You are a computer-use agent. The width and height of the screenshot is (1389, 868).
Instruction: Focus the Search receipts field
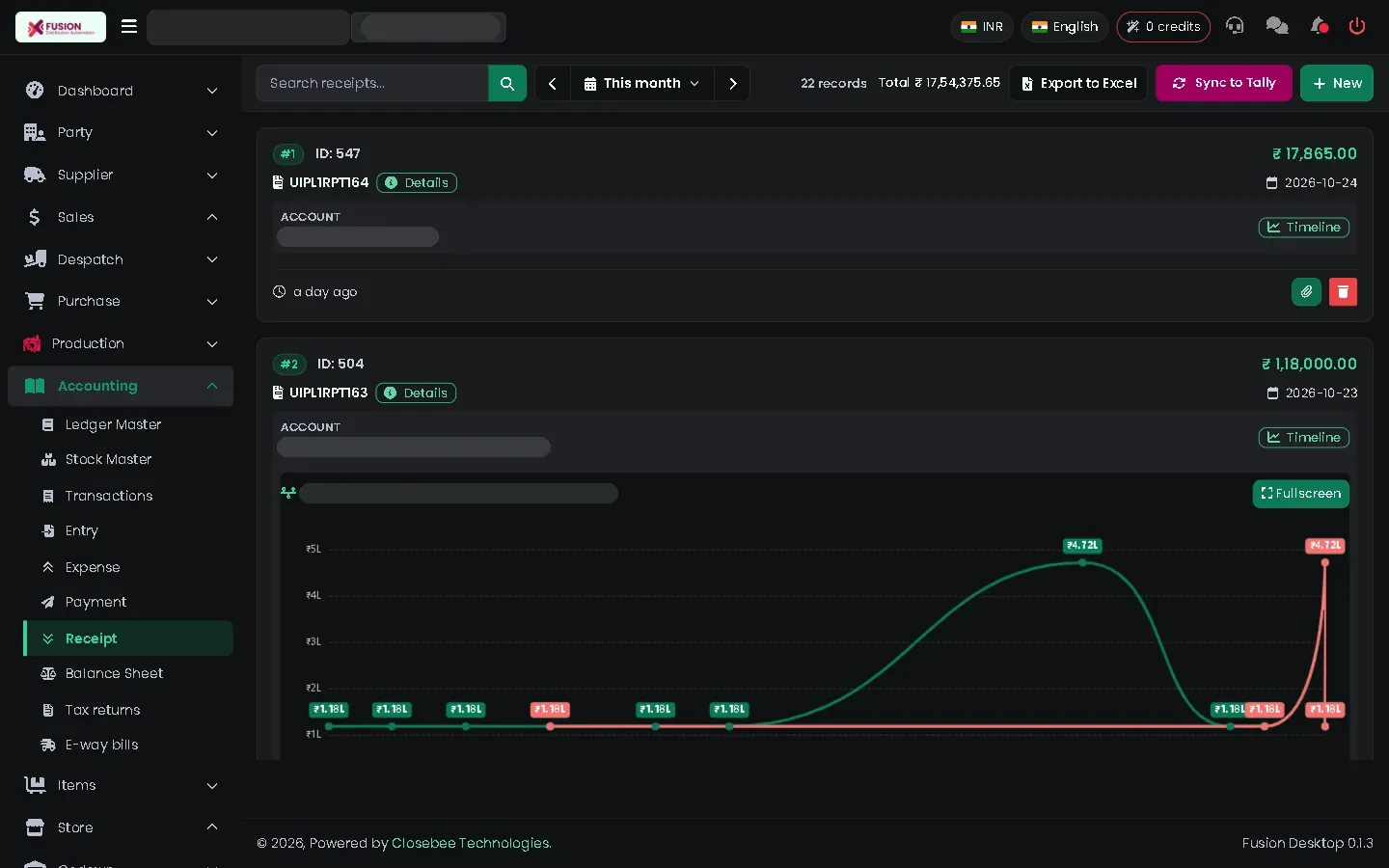[x=372, y=83]
